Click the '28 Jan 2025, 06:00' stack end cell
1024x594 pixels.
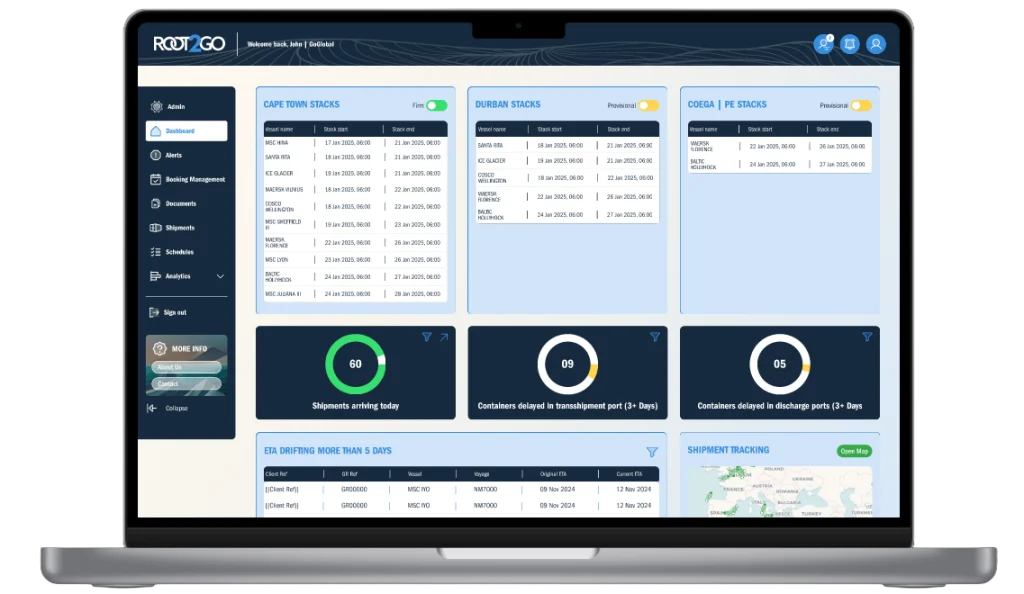417,294
